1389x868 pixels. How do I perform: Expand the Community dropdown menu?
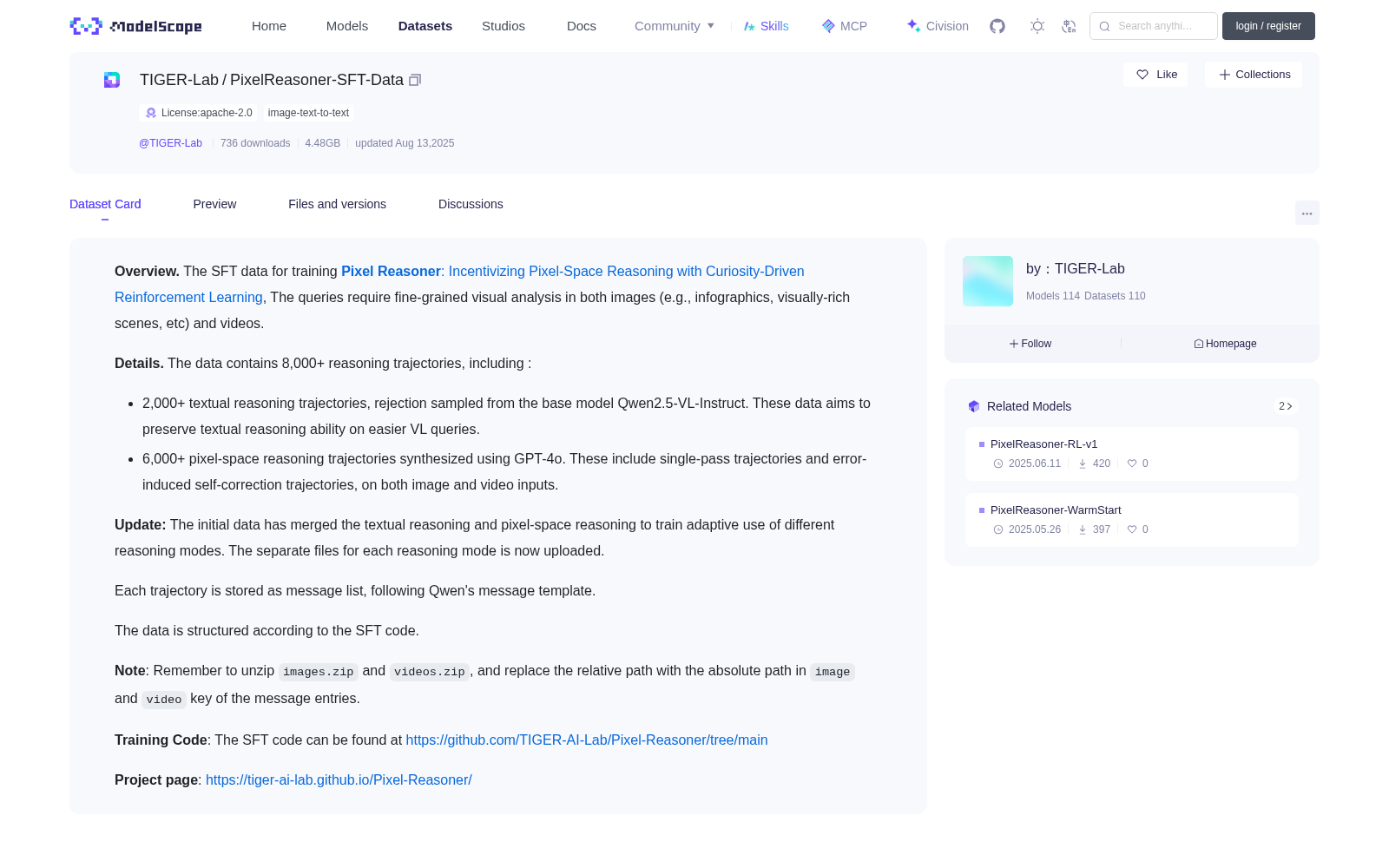click(x=675, y=26)
